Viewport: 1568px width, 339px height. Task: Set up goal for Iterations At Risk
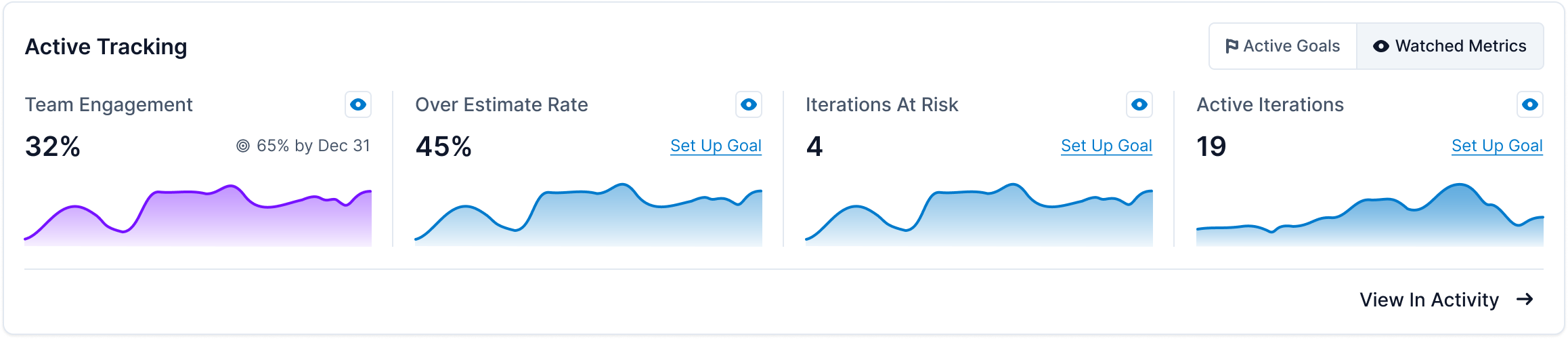coord(1106,146)
